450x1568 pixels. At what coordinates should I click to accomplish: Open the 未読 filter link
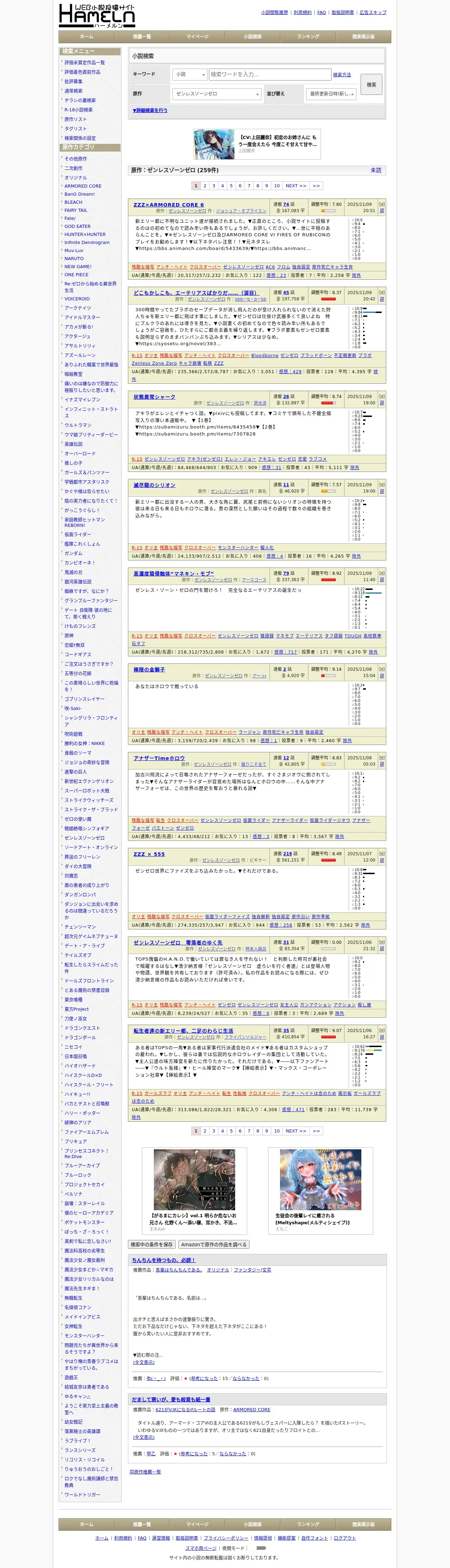pyautogui.click(x=376, y=170)
